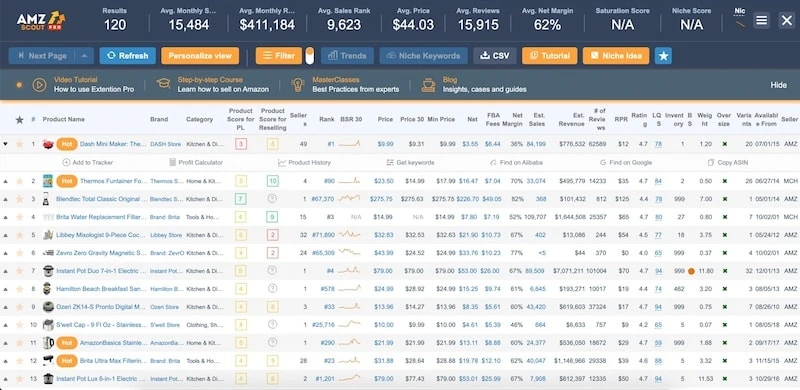Screen dimensions: 800x390
Task: Click the BSR 30 sparkline for Thermos Funtainer
Action: 349,181
